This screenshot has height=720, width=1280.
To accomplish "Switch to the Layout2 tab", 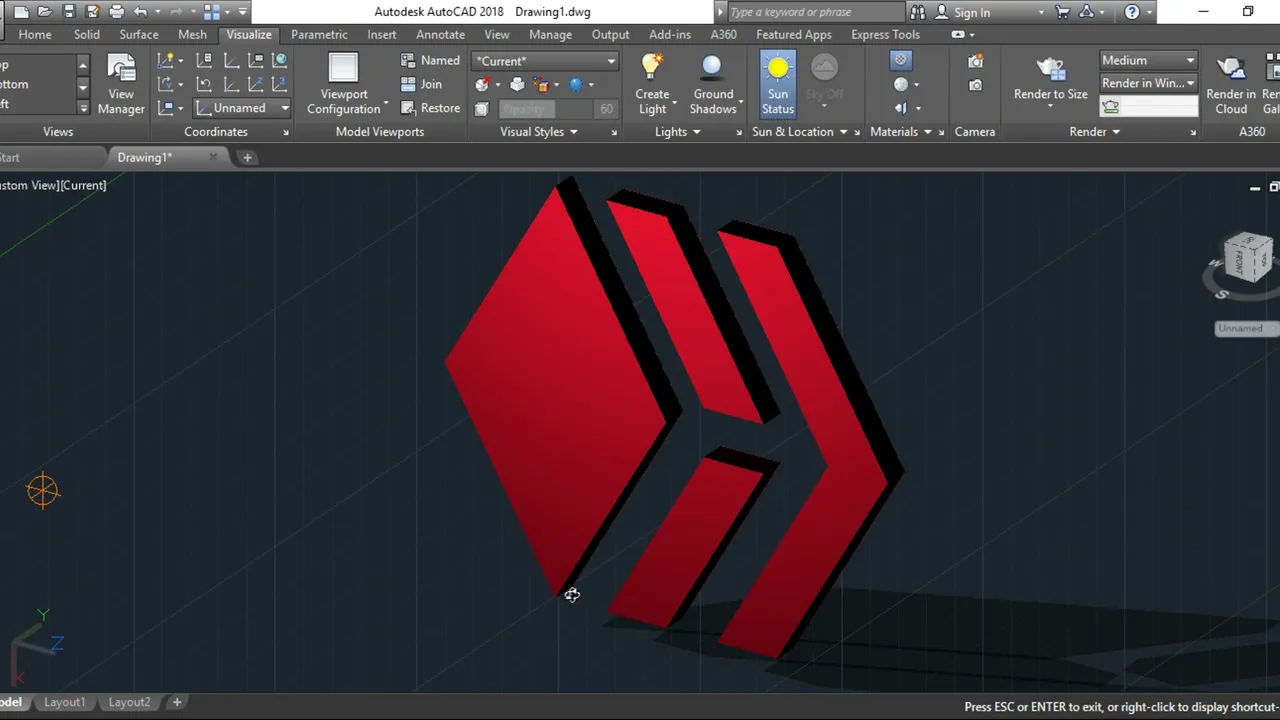I will 129,702.
